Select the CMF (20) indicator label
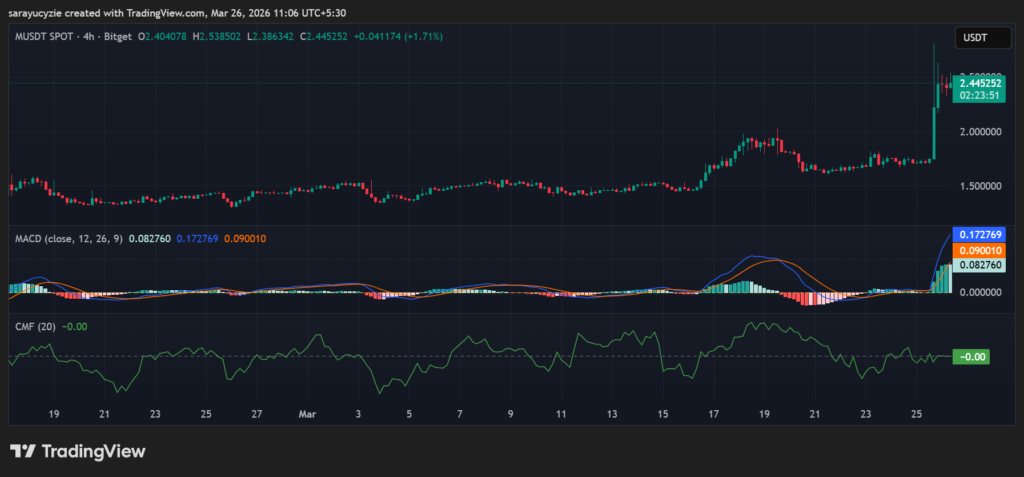This screenshot has height=477, width=1024. pyautogui.click(x=34, y=326)
